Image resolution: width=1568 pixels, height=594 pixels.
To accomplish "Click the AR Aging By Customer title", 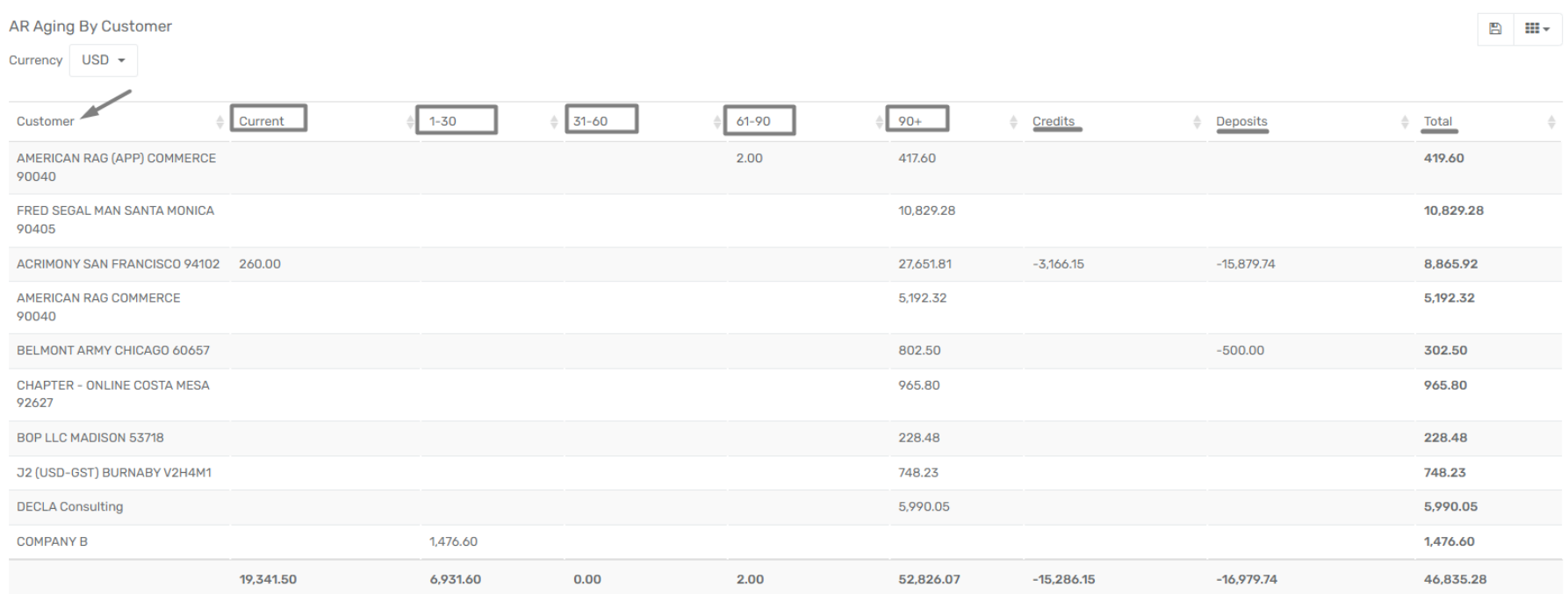I will (x=90, y=26).
